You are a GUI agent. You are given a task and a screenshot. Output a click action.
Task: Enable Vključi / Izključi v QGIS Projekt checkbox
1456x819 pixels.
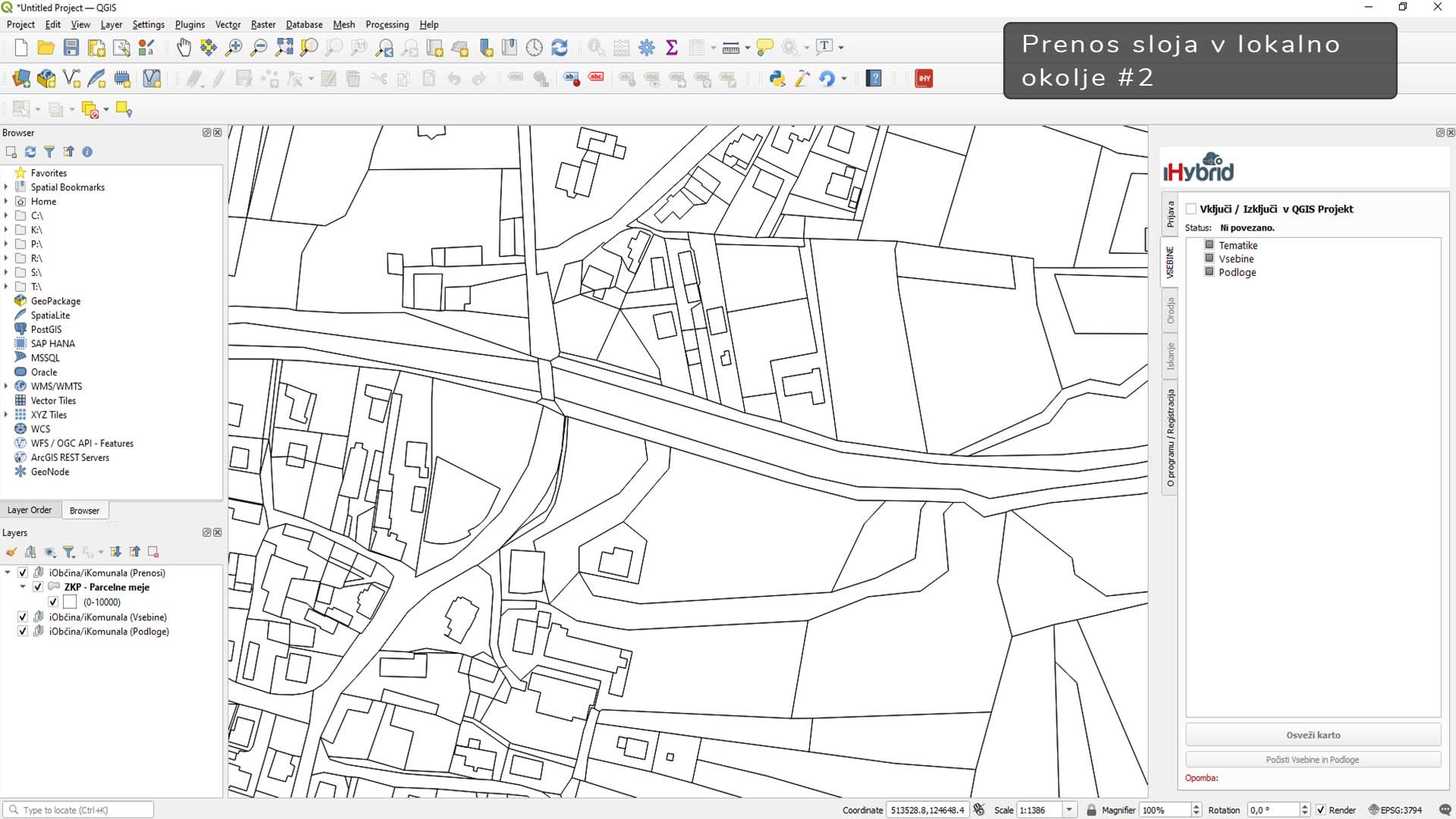click(1191, 209)
